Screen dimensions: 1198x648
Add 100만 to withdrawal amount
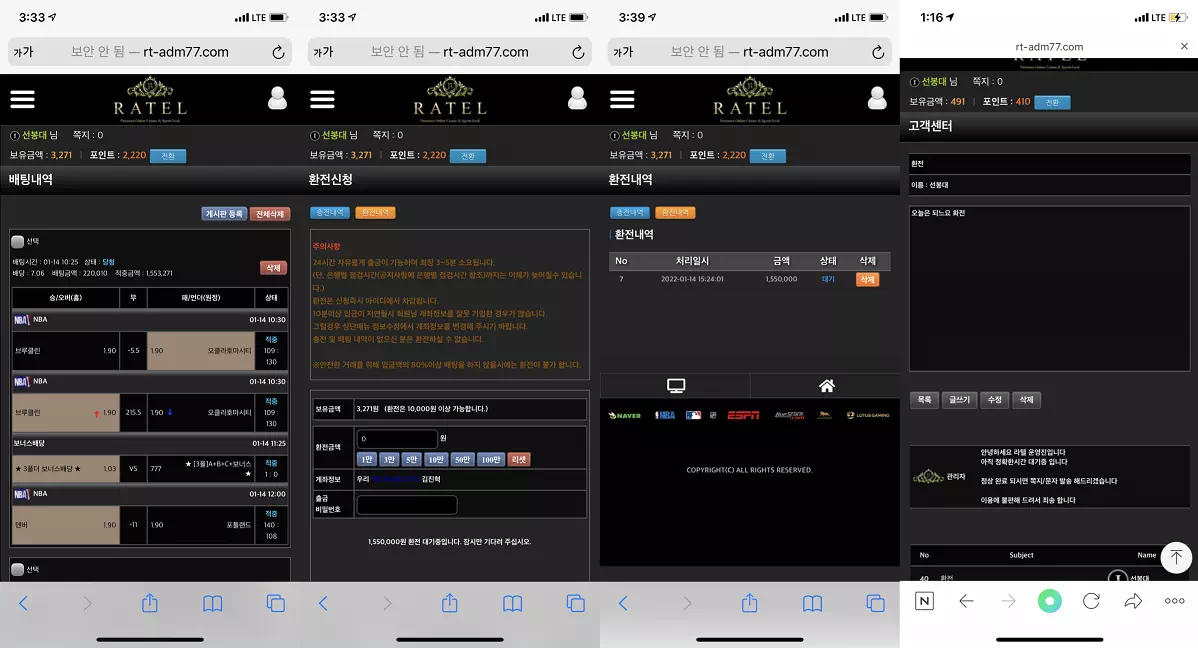(x=491, y=459)
